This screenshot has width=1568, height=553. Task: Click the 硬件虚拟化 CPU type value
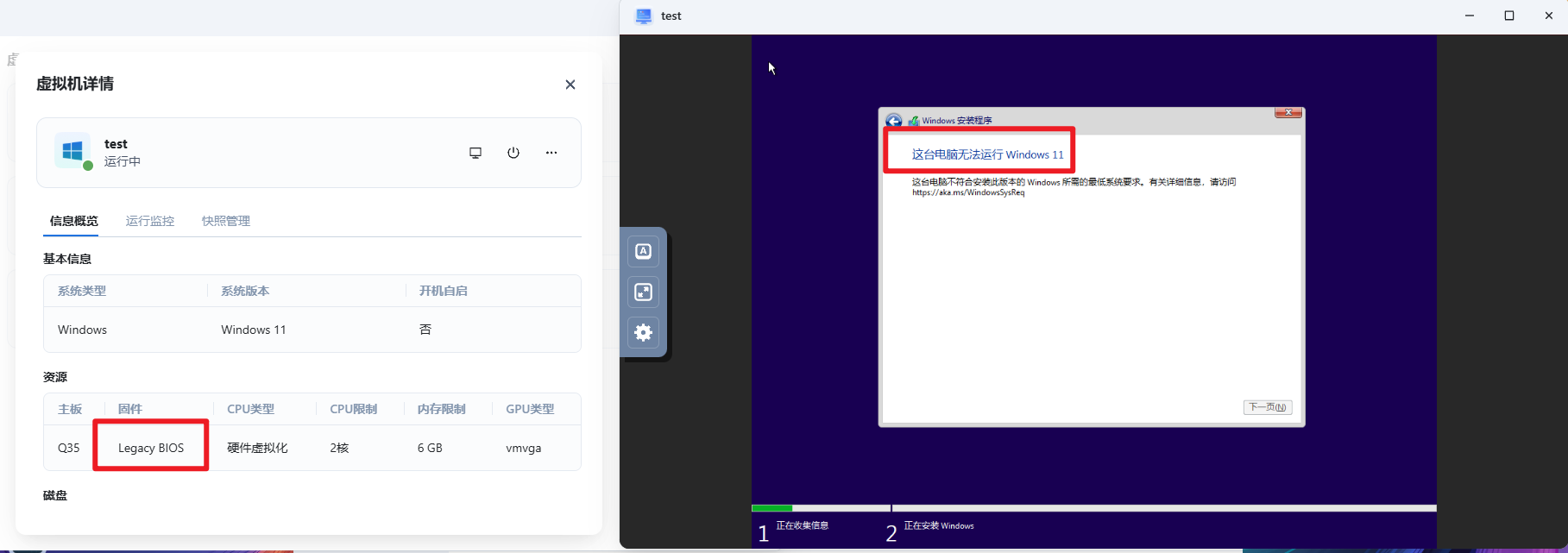tap(257, 448)
